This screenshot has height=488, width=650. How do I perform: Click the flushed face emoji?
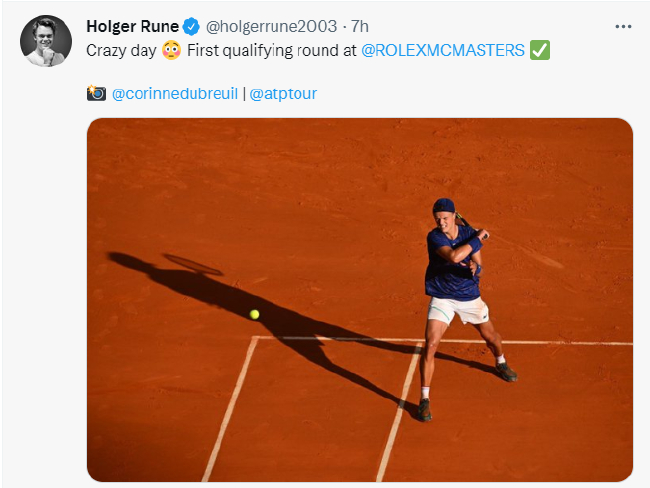[171, 51]
